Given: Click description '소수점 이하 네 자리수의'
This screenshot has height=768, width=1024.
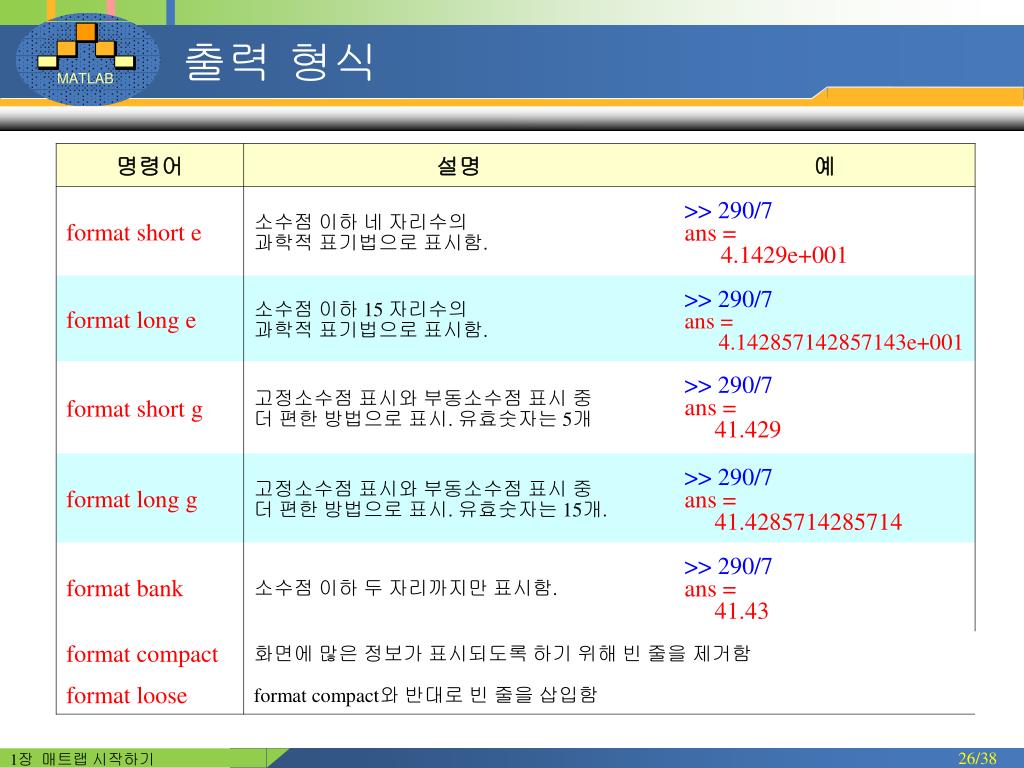Looking at the screenshot, I should 360,222.
